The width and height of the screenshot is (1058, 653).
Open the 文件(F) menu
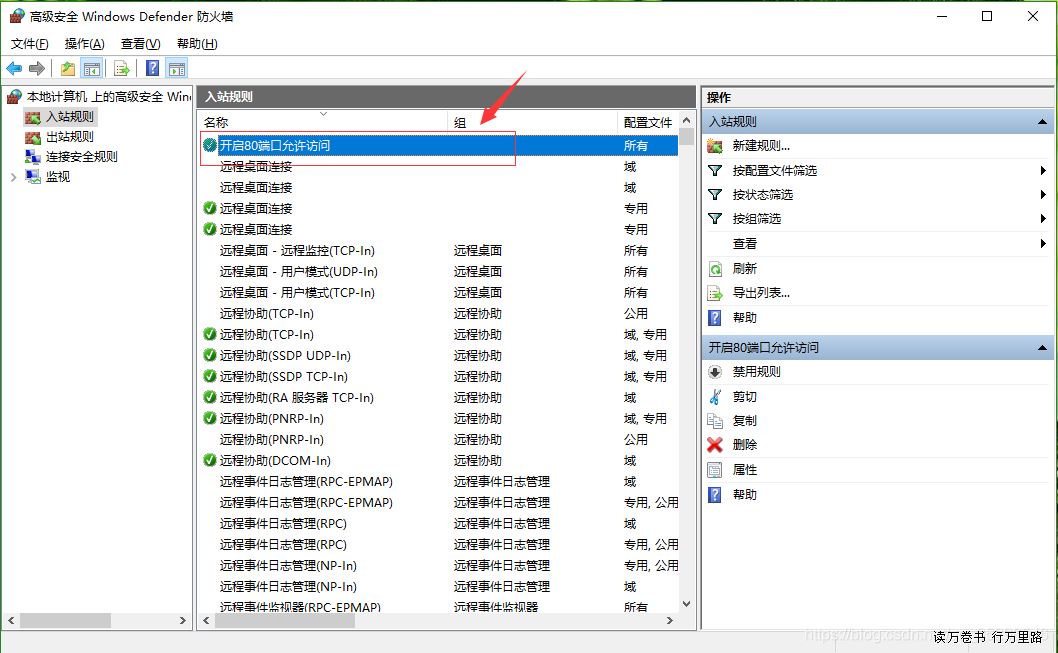coord(30,44)
